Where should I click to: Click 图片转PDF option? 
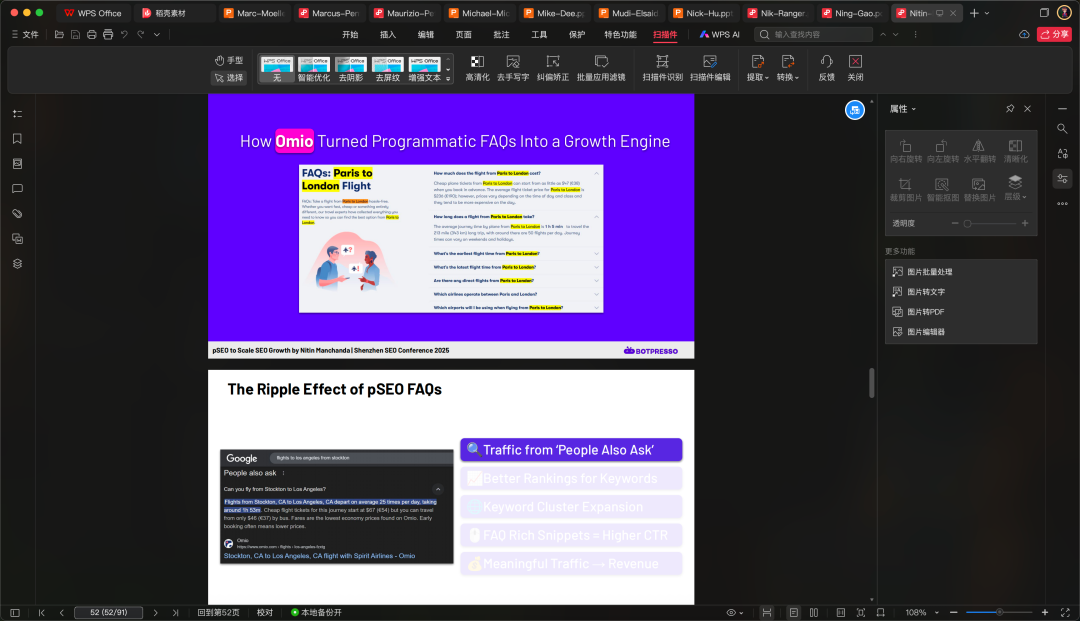click(918, 312)
